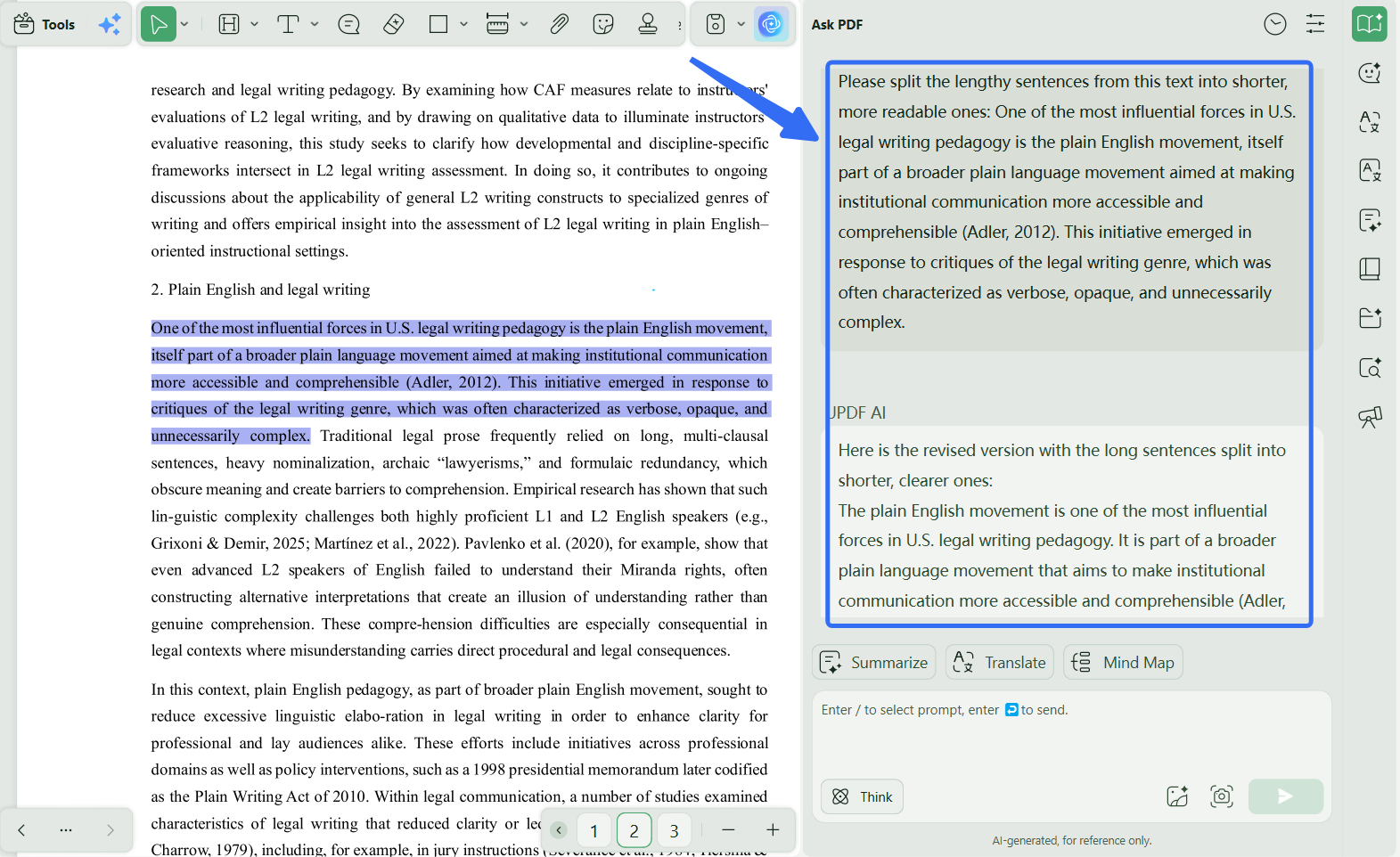Screen dimensions: 1400x857
Task: Select the comment note tool
Action: click(x=349, y=24)
